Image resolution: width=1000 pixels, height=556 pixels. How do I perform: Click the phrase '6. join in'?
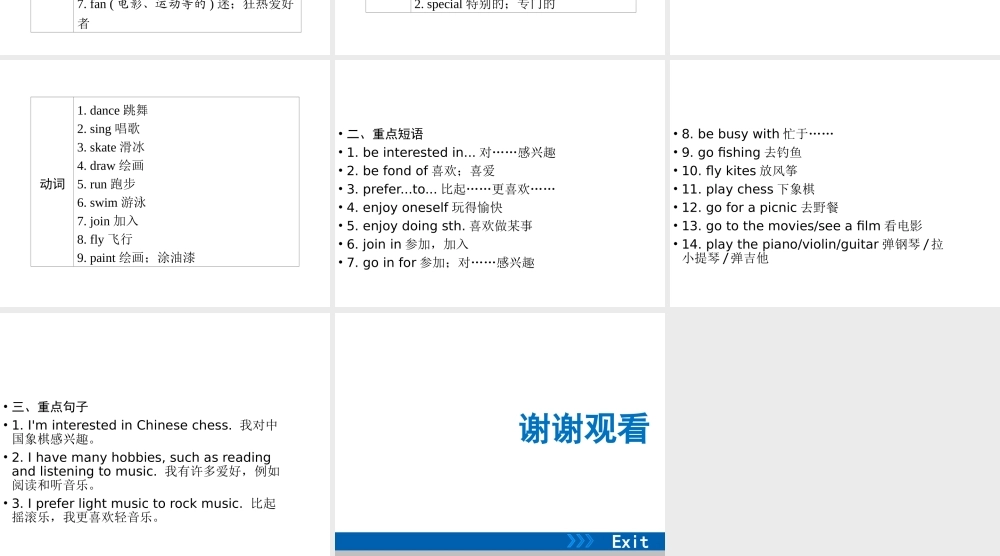tap(374, 244)
